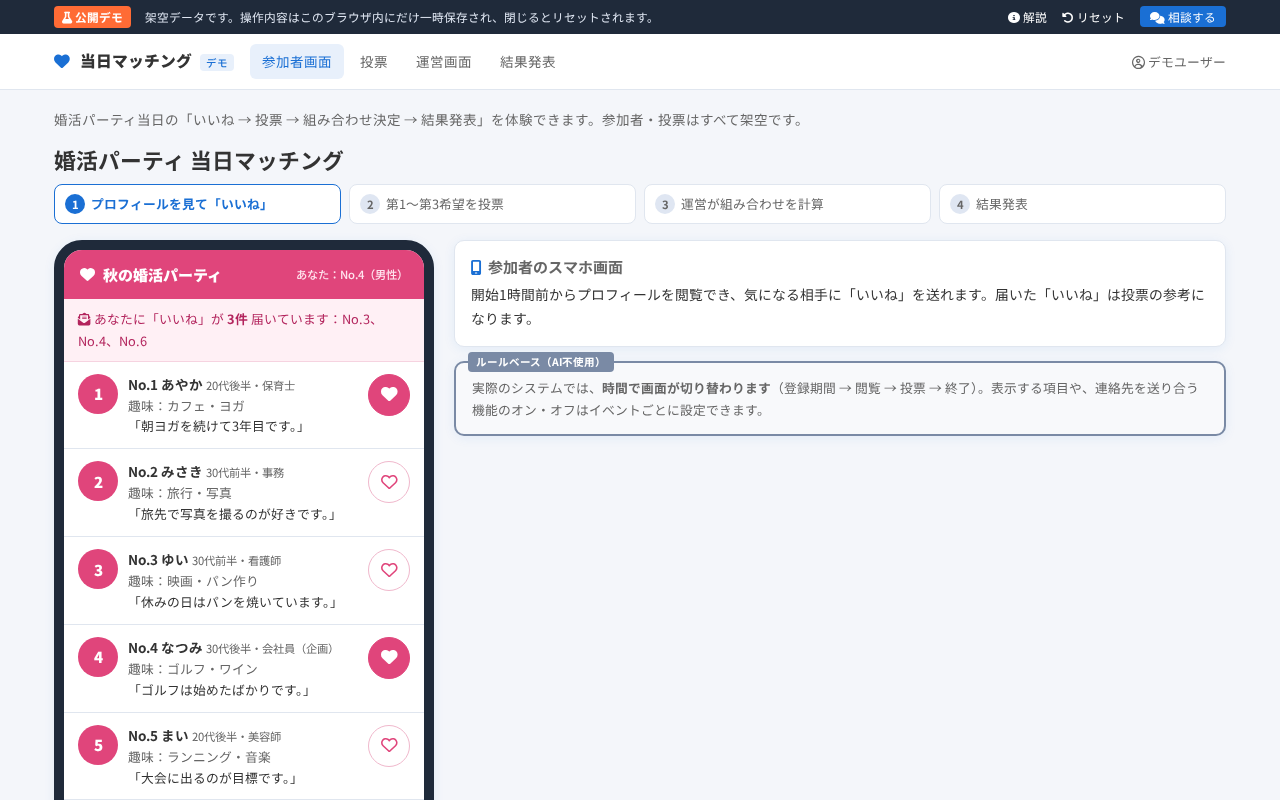Toggle the like heart for No.1 あやか
Image resolution: width=1280 pixels, height=800 pixels.
coord(389,395)
